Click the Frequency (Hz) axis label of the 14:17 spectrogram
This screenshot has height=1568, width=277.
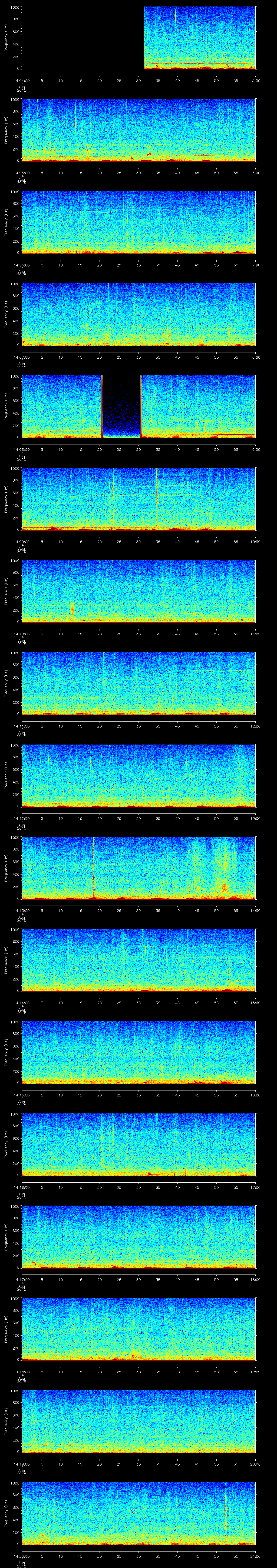click(x=6, y=1237)
